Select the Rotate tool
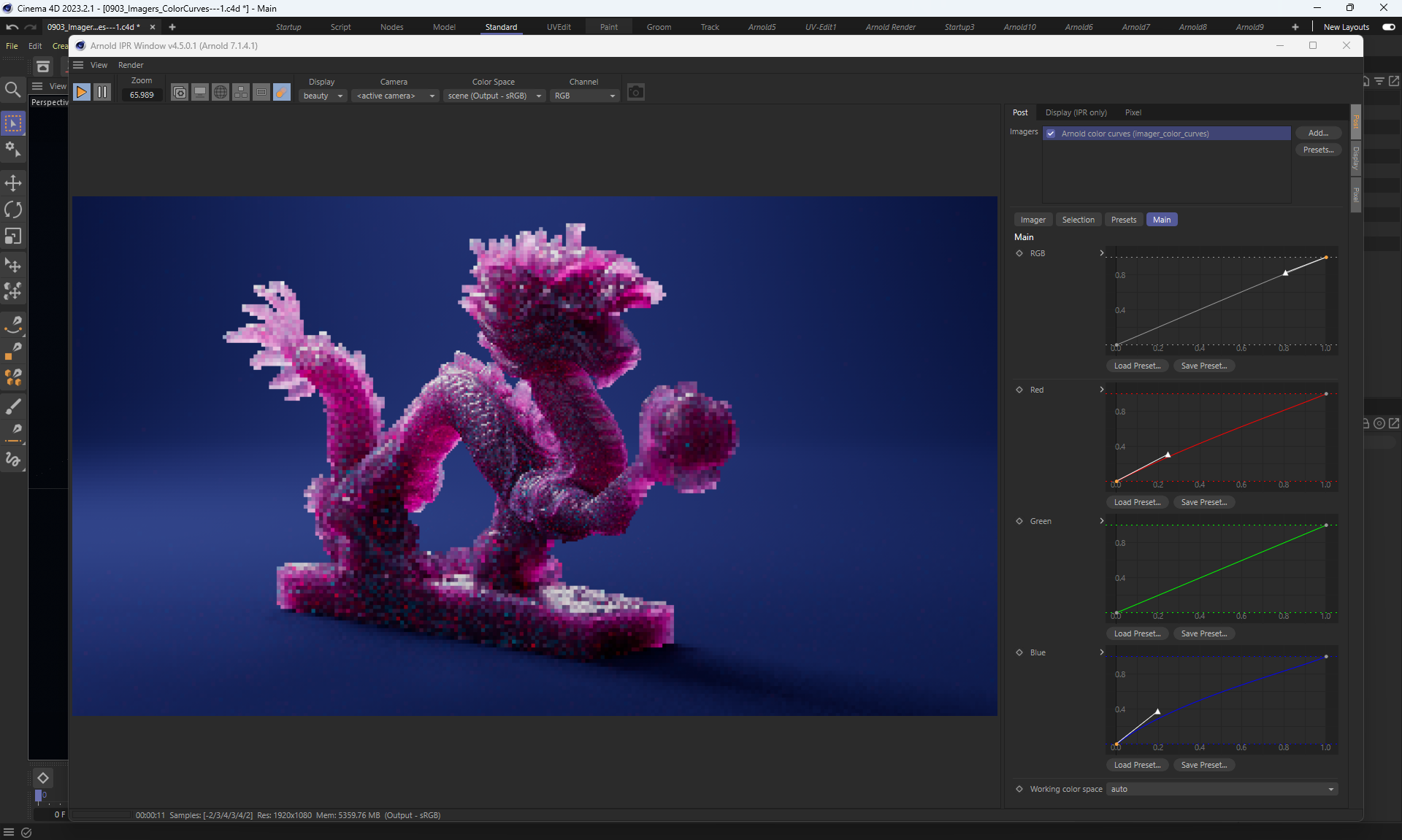 [x=13, y=210]
